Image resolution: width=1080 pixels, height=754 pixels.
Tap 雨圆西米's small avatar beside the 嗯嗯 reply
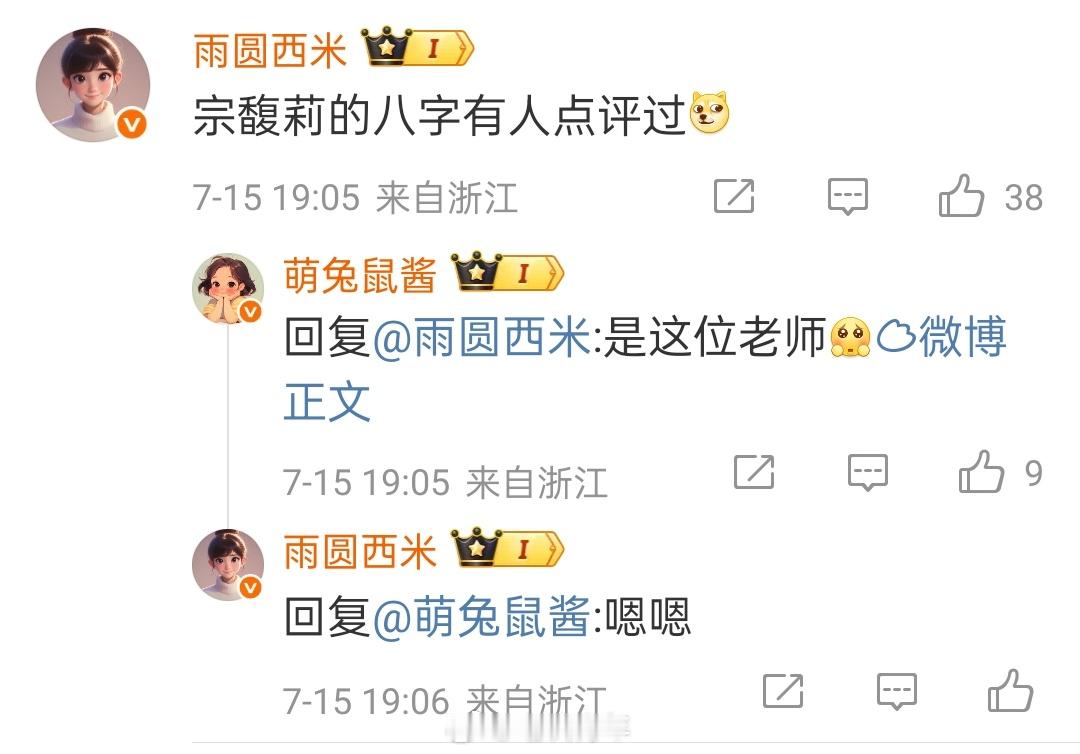point(228,565)
